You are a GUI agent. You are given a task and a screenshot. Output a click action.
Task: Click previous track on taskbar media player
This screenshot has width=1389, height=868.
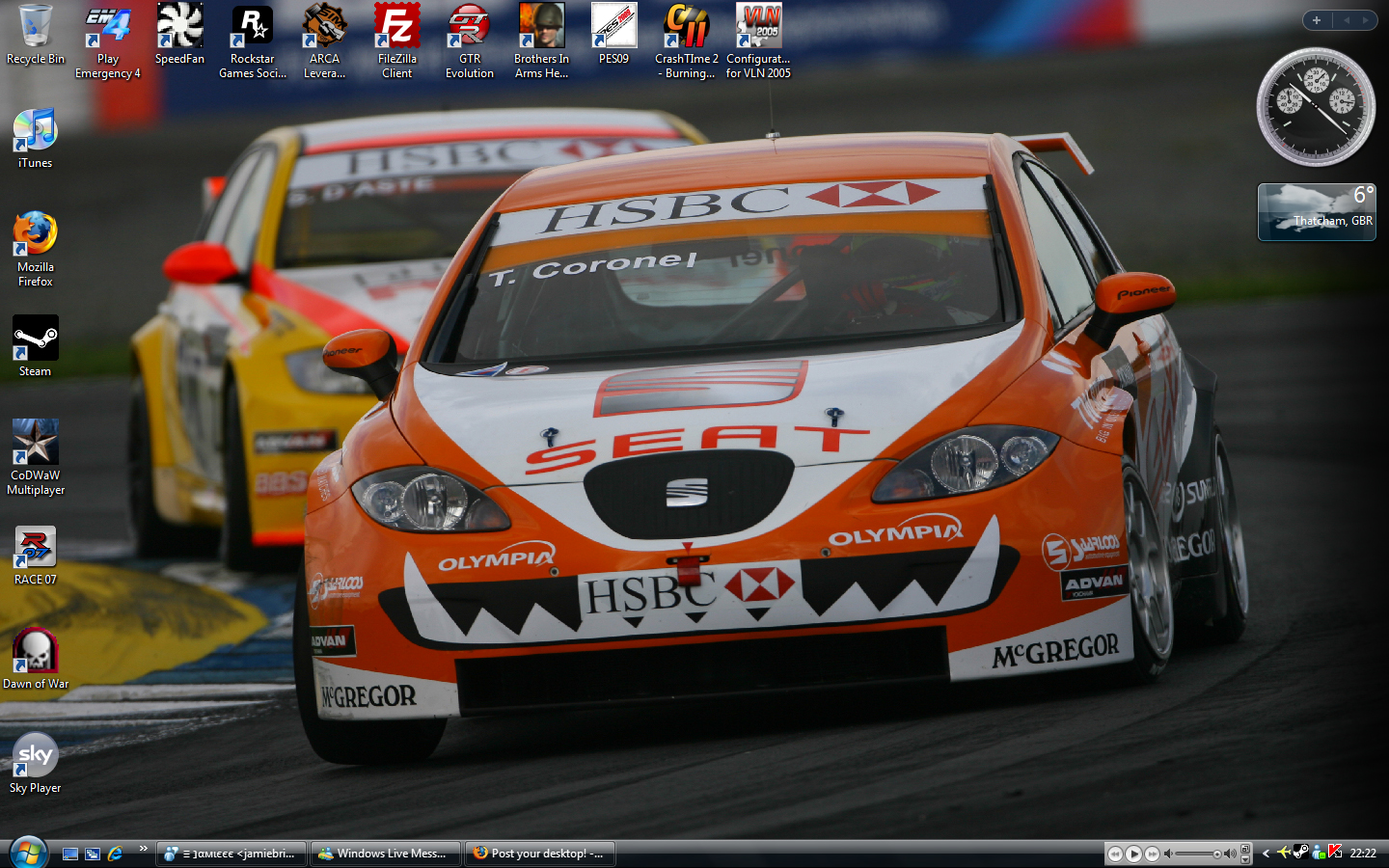click(1115, 854)
